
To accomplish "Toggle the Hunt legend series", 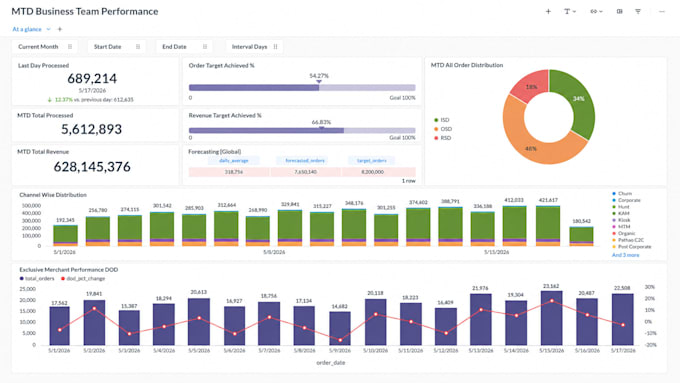I will (621, 207).
